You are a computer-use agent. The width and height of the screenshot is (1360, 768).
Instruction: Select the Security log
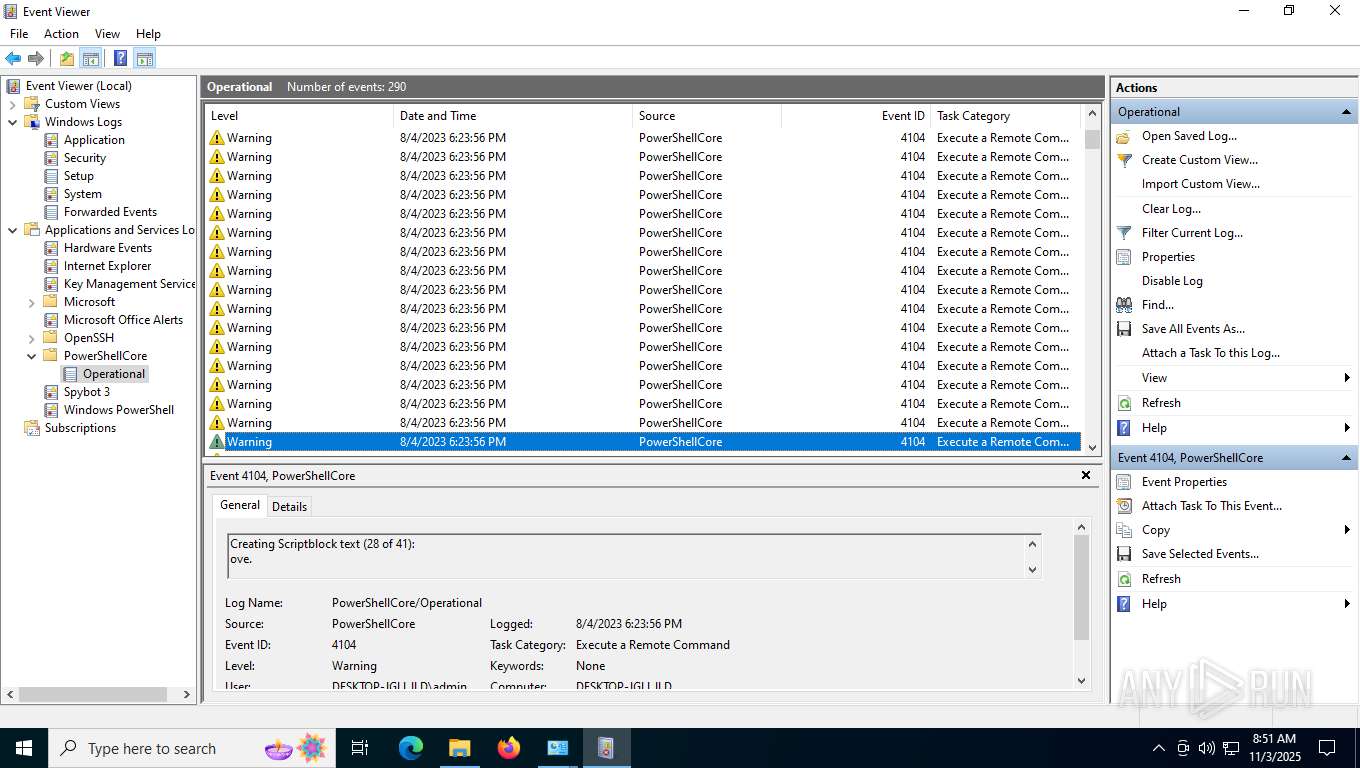point(84,158)
